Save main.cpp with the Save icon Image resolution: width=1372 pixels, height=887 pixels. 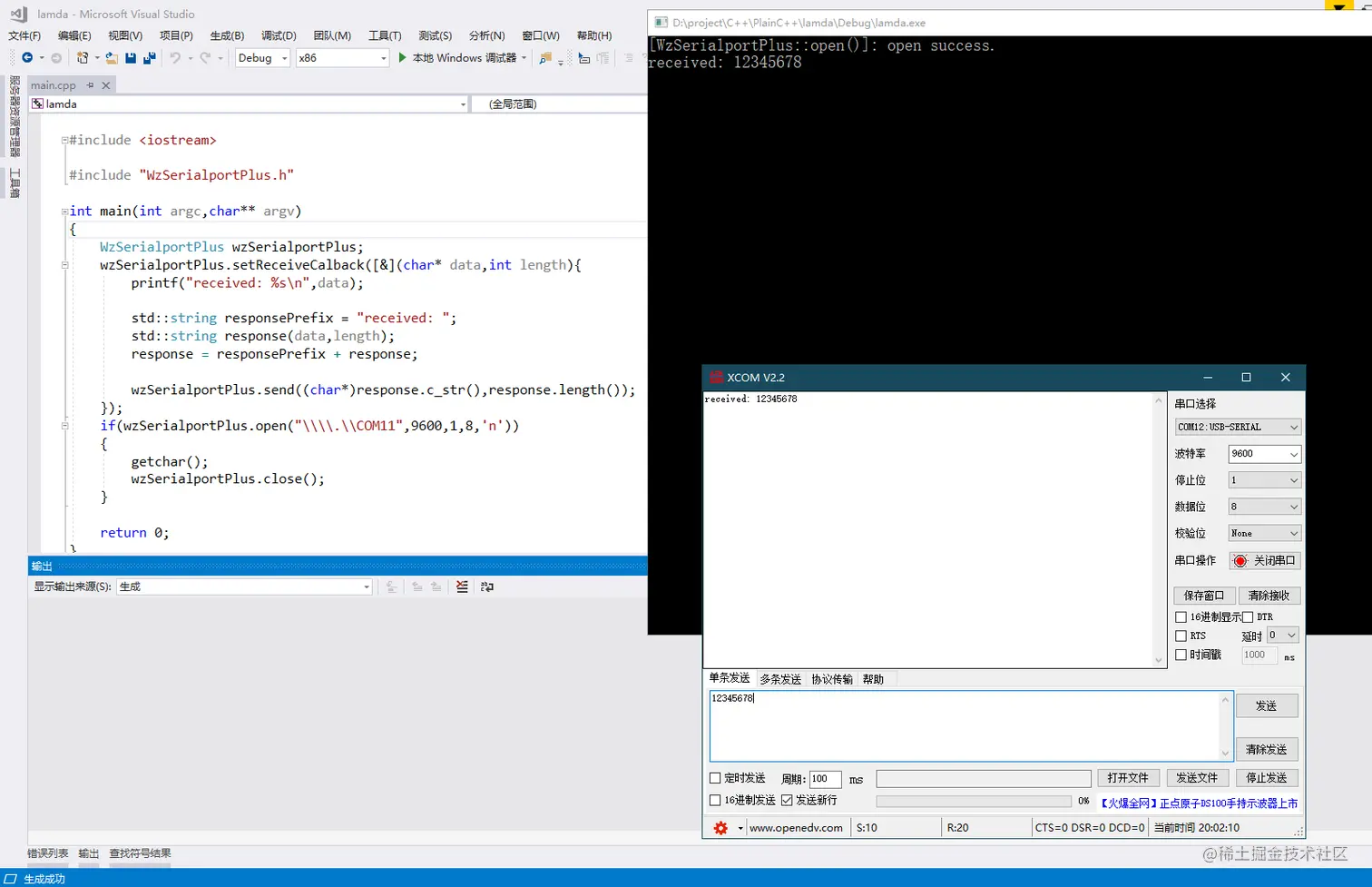pyautogui.click(x=131, y=58)
